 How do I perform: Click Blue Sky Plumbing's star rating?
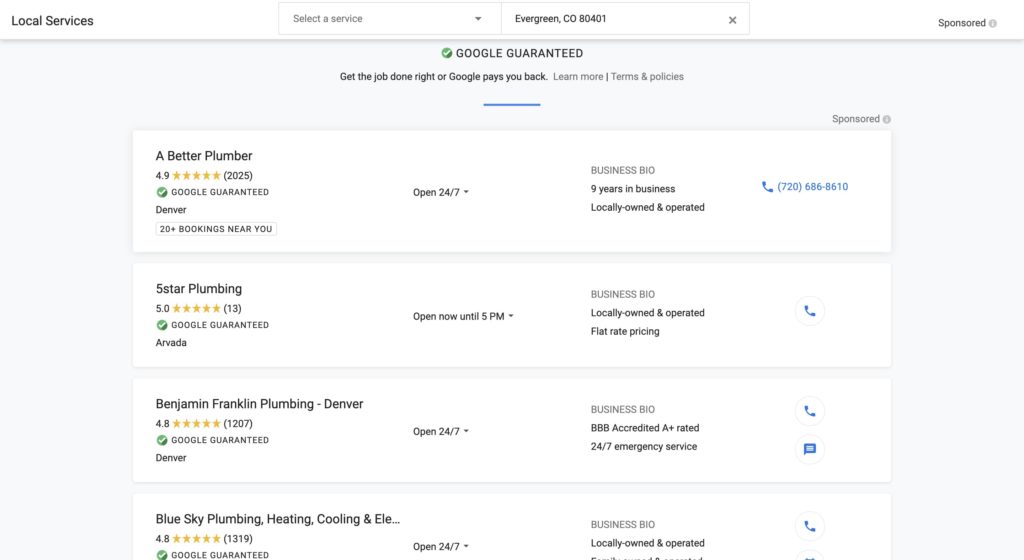[196, 538]
